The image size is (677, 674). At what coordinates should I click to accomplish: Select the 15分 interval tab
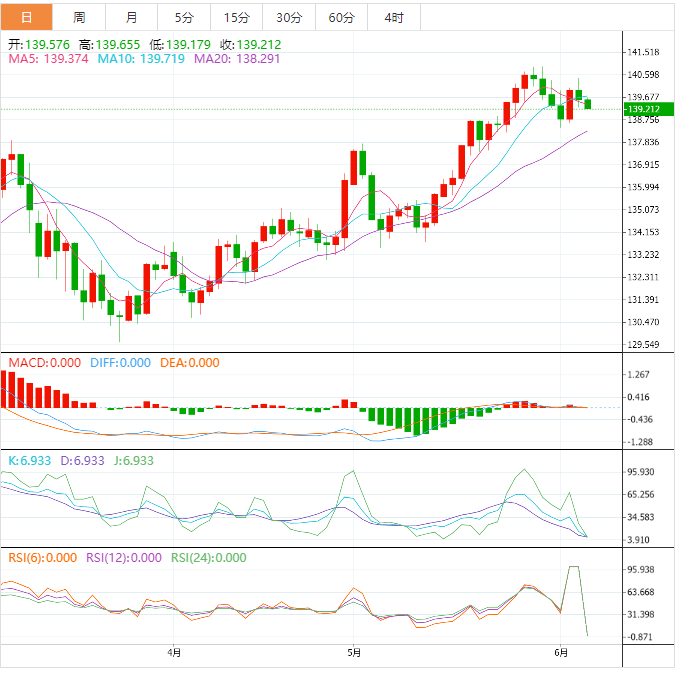pos(236,18)
